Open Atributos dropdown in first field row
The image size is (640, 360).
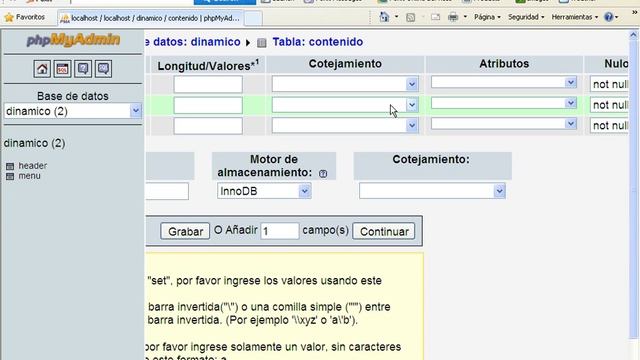(x=504, y=82)
